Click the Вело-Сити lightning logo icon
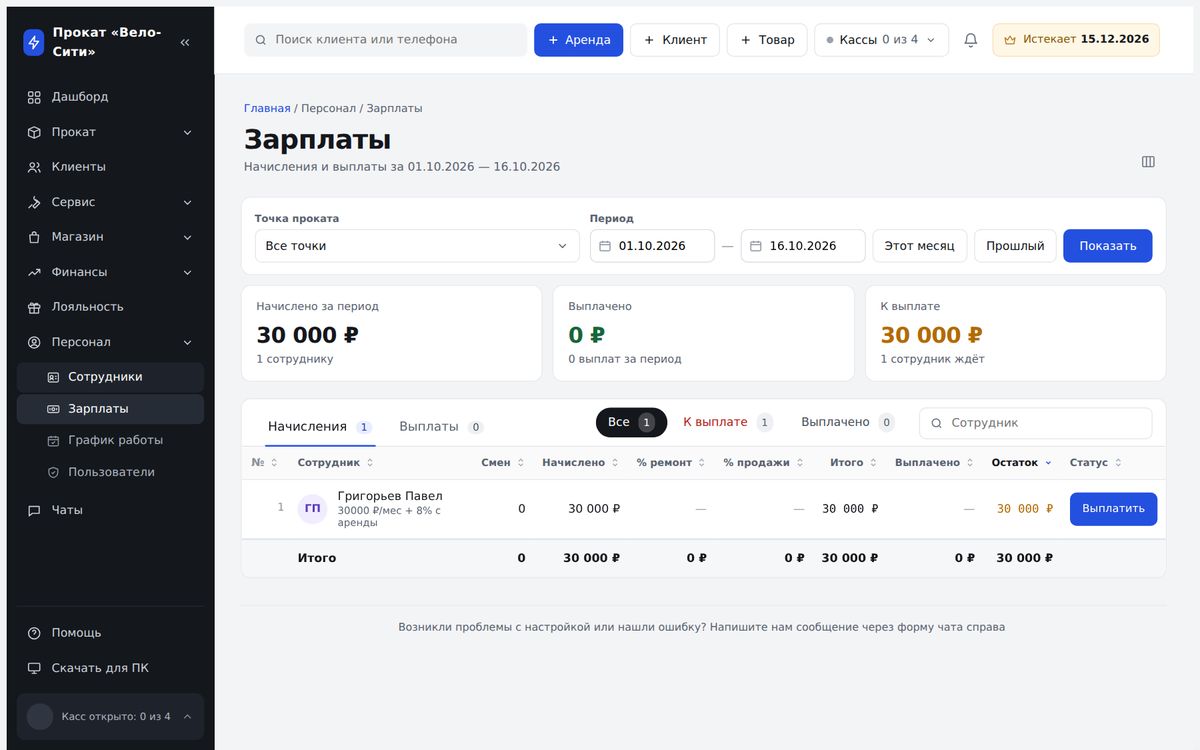This screenshot has height=750, width=1200. [34, 42]
